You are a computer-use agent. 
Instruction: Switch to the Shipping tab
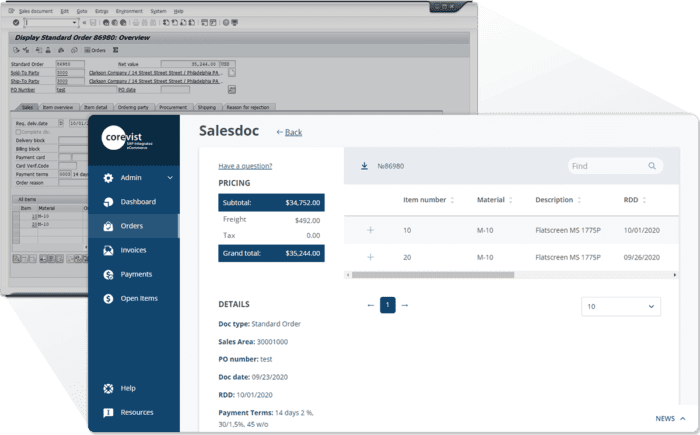point(207,107)
